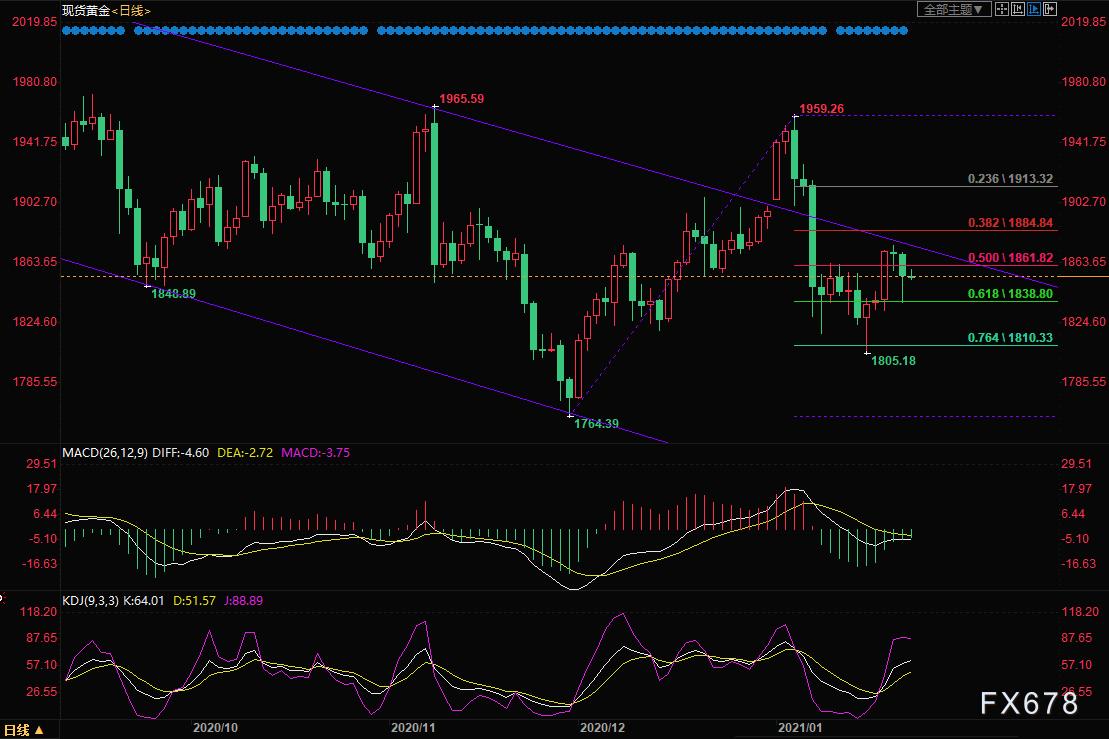Click the K:64.01 value

tap(144, 600)
